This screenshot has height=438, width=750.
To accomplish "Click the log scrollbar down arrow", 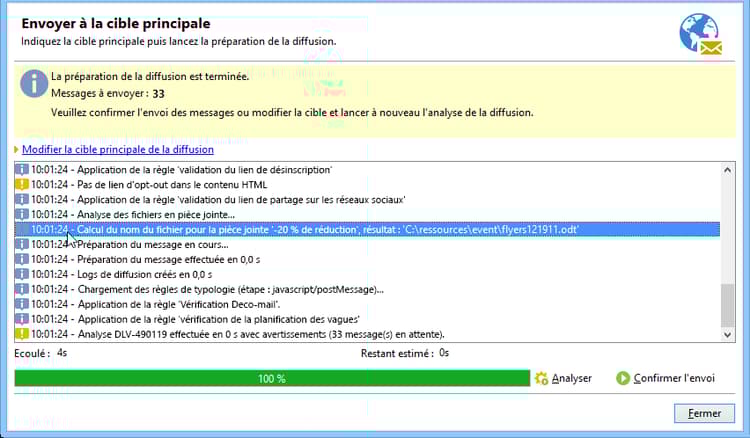I will click(728, 335).
